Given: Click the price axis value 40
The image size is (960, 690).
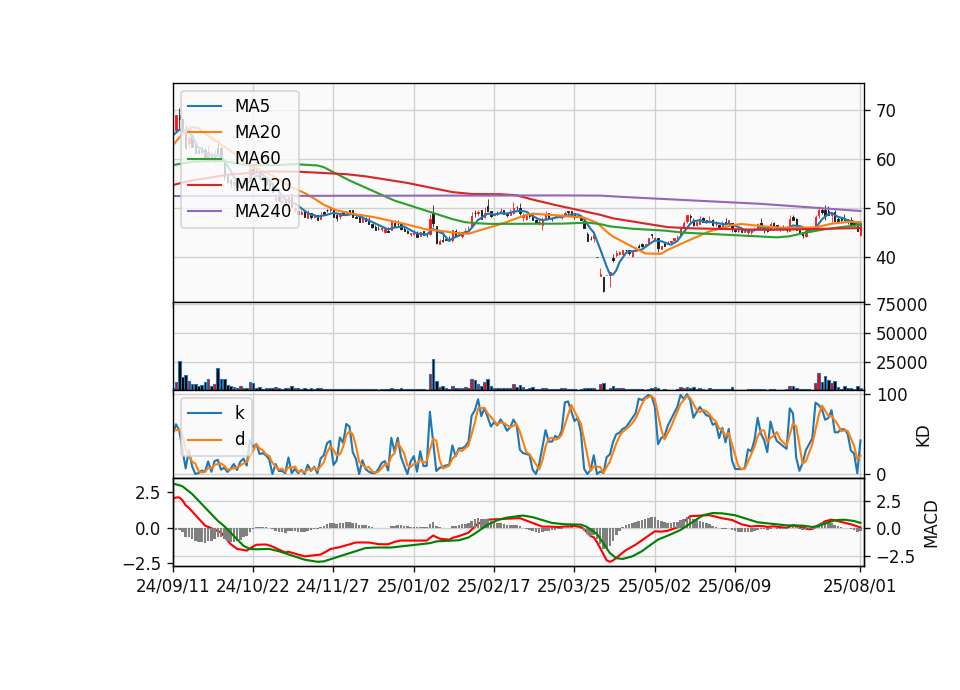Looking at the screenshot, I should pyautogui.click(x=886, y=258).
